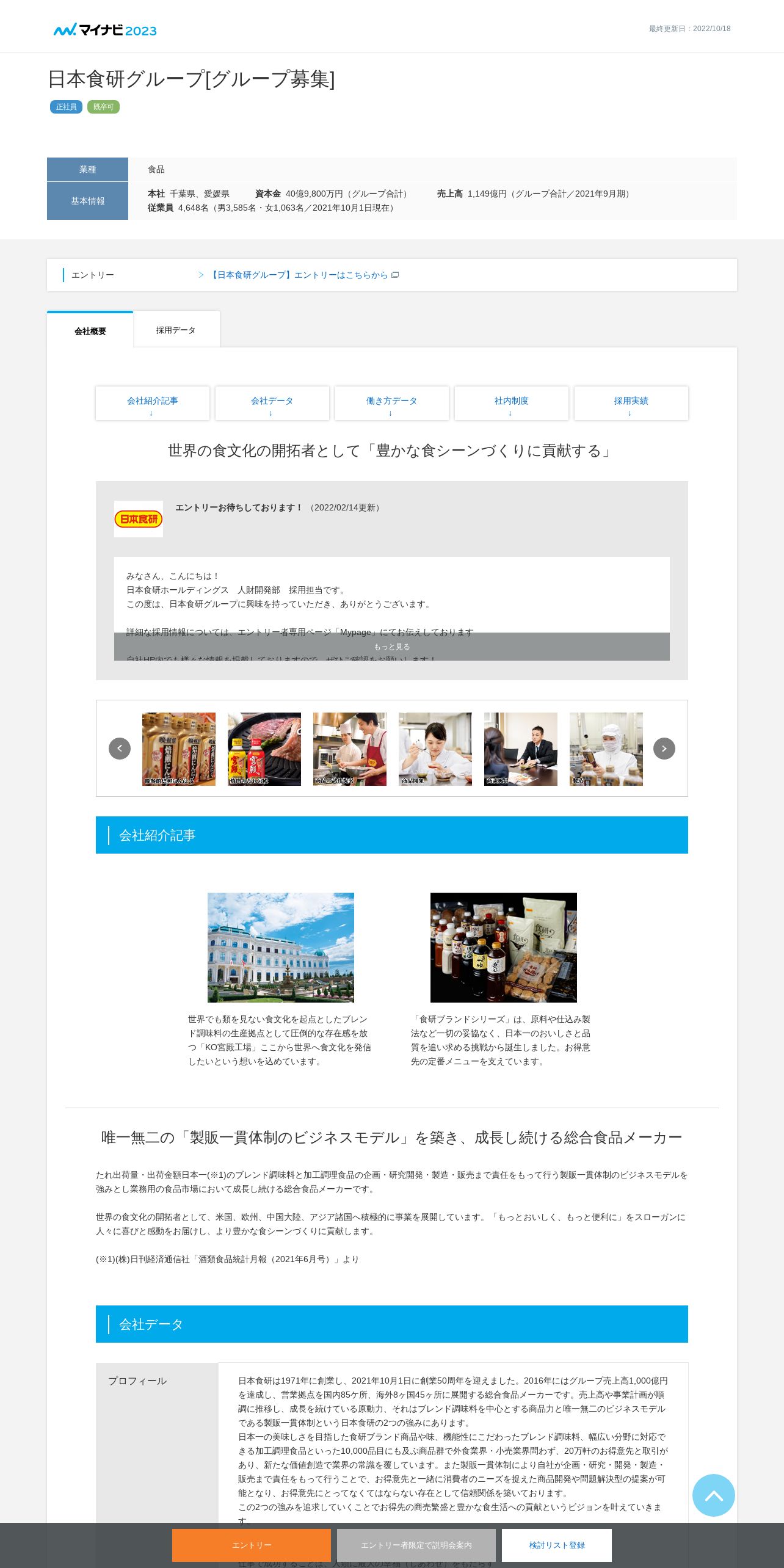Click the carousel next arrow
784x1568 pixels.
(x=664, y=749)
